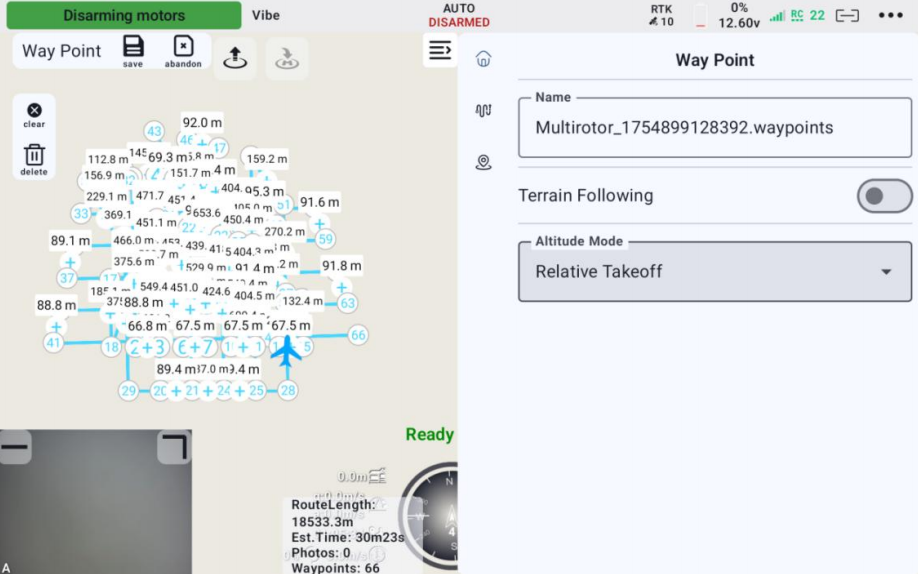
Task: Edit the mission Name field
Action: tap(714, 128)
